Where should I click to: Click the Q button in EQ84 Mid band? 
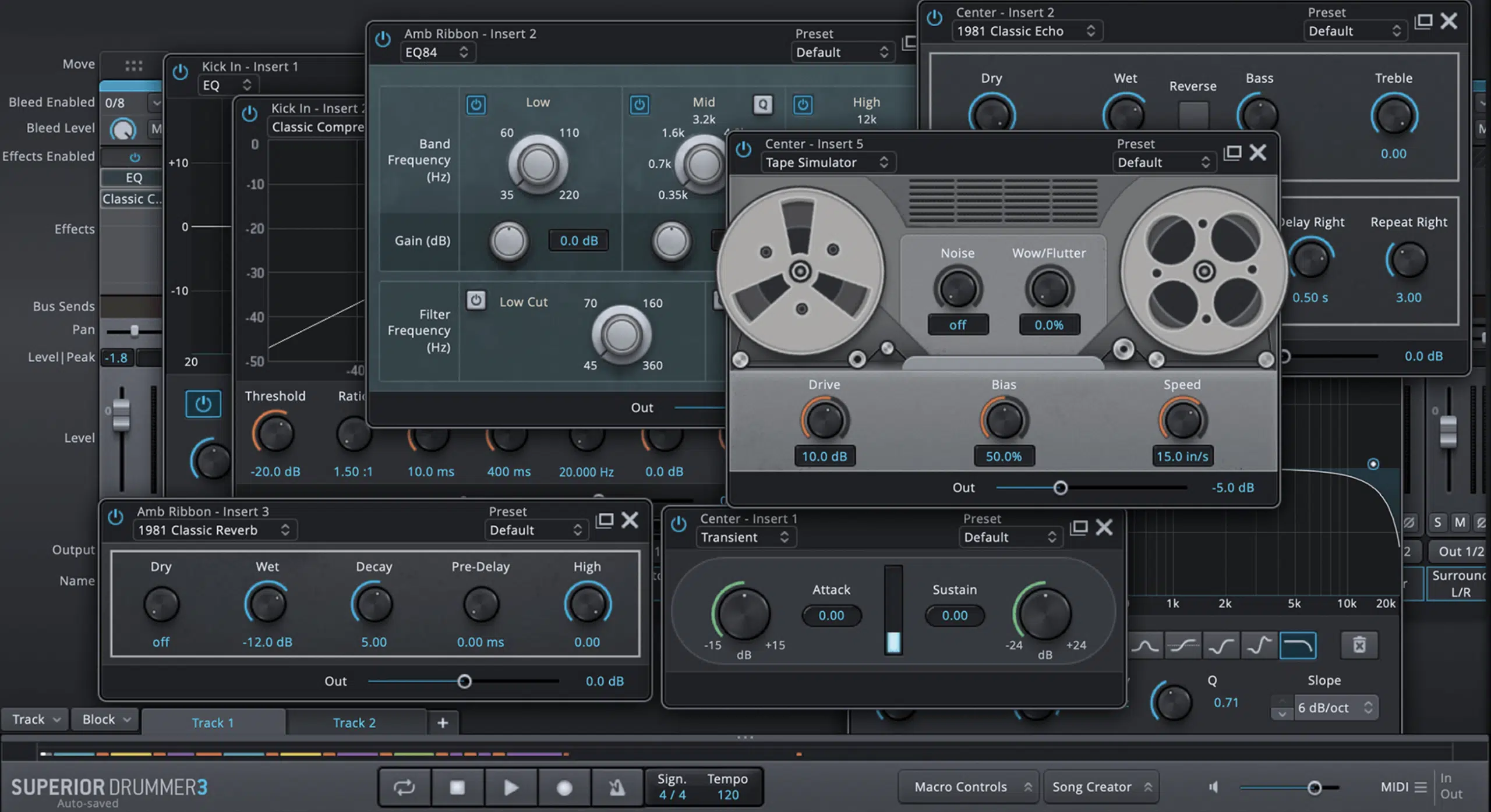pos(763,105)
